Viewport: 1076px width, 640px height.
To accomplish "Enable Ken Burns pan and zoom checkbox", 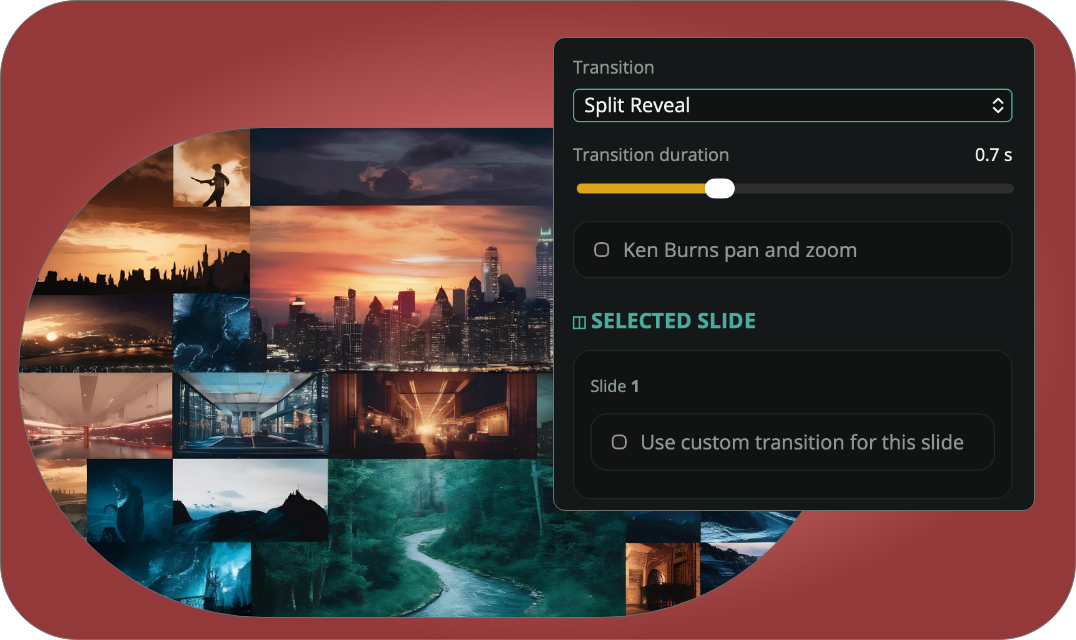I will point(602,250).
